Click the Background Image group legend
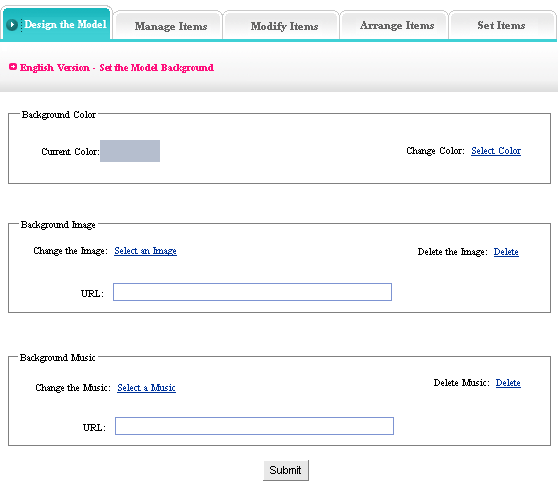Screen dimensions: 558x499 pos(58,225)
